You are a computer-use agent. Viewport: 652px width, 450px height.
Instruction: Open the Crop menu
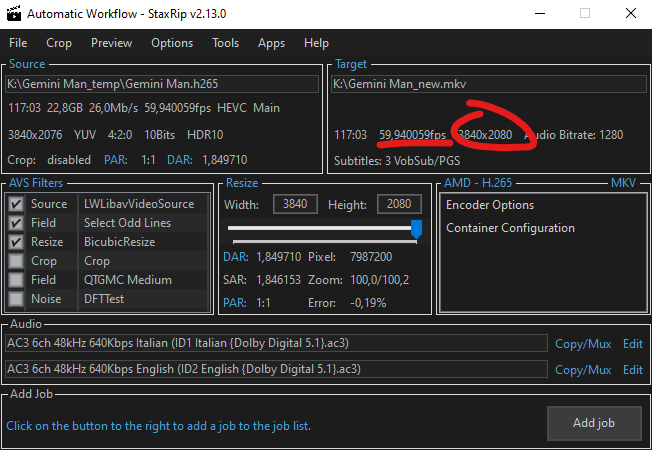coord(59,43)
